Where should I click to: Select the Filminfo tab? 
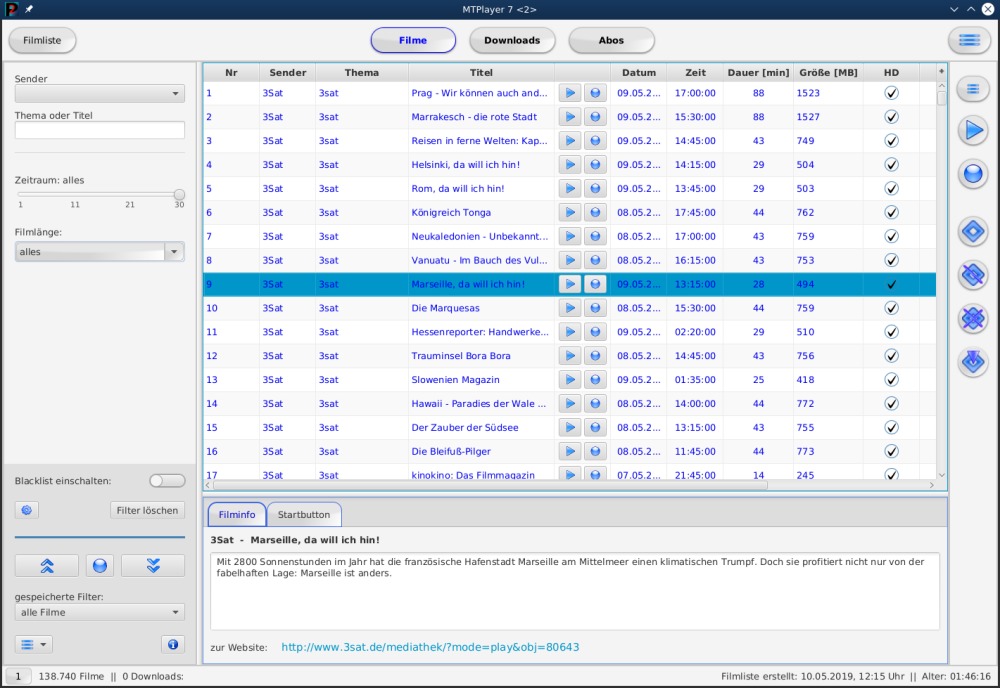click(237, 515)
